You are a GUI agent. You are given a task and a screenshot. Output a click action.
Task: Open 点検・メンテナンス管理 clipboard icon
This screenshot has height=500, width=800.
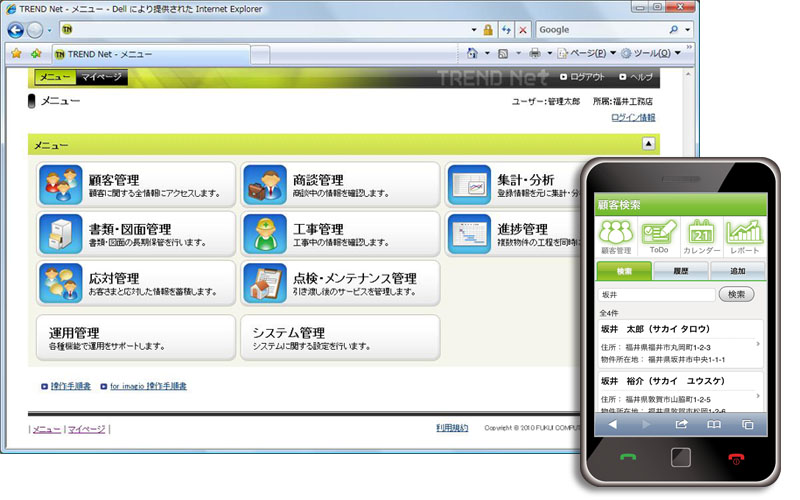[265, 283]
